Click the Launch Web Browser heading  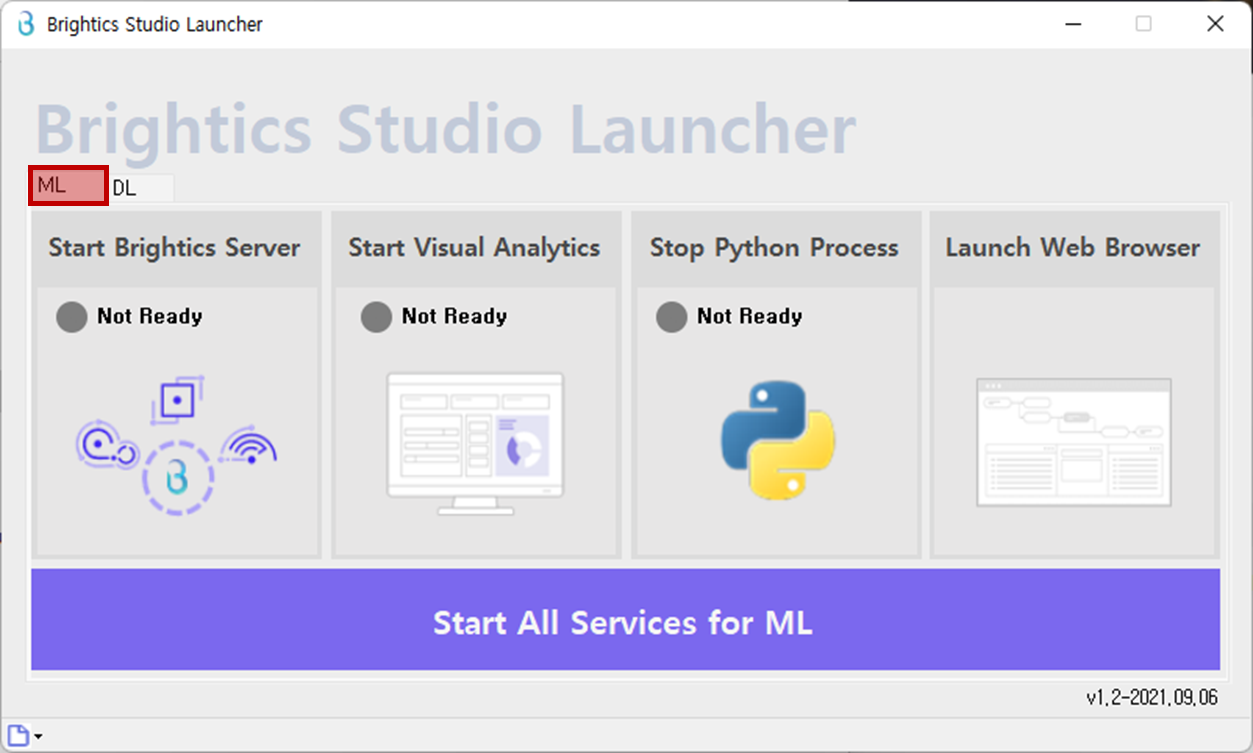(x=1073, y=248)
